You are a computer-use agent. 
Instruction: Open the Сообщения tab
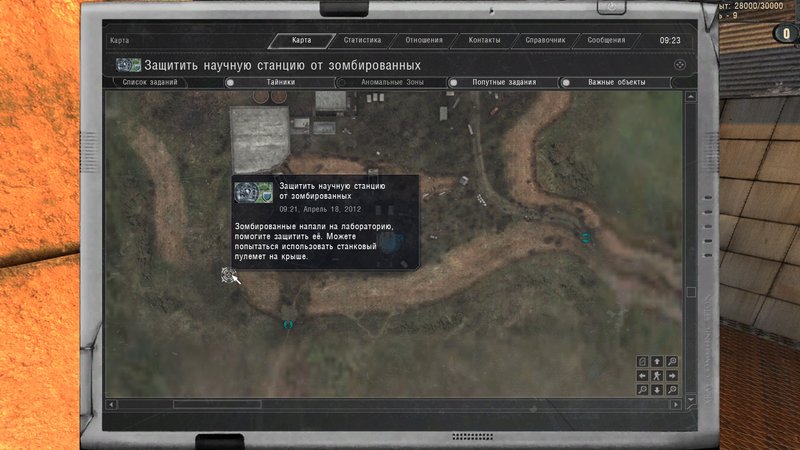[606, 41]
